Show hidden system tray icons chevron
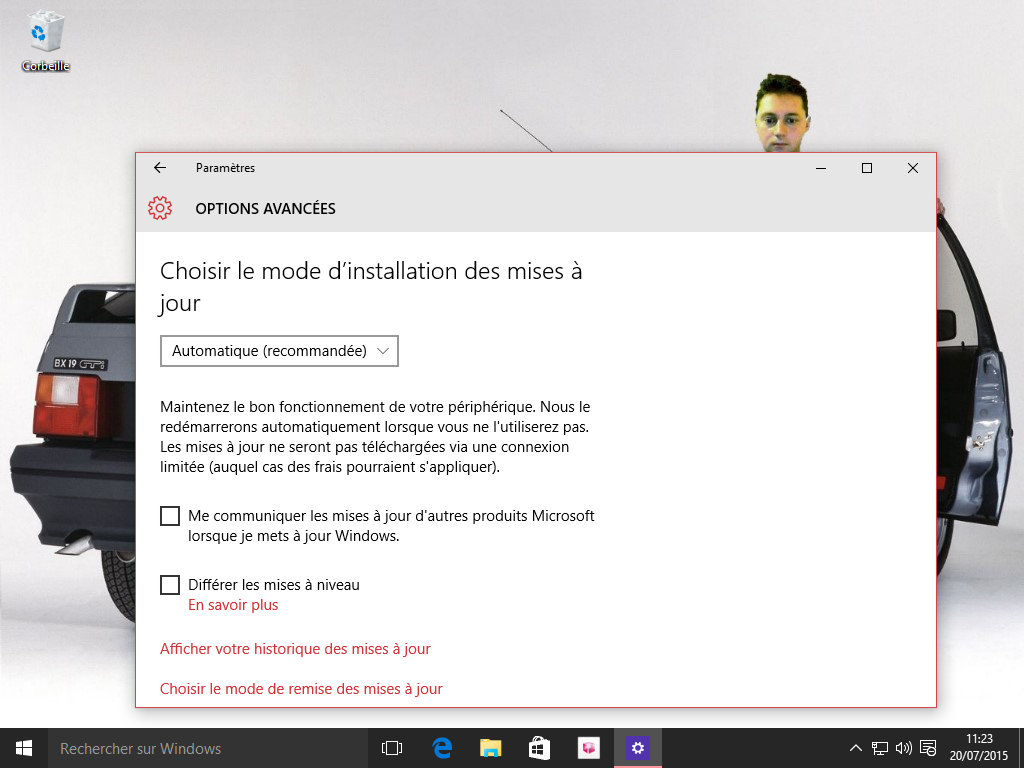Viewport: 1024px width, 768px height. (x=856, y=748)
